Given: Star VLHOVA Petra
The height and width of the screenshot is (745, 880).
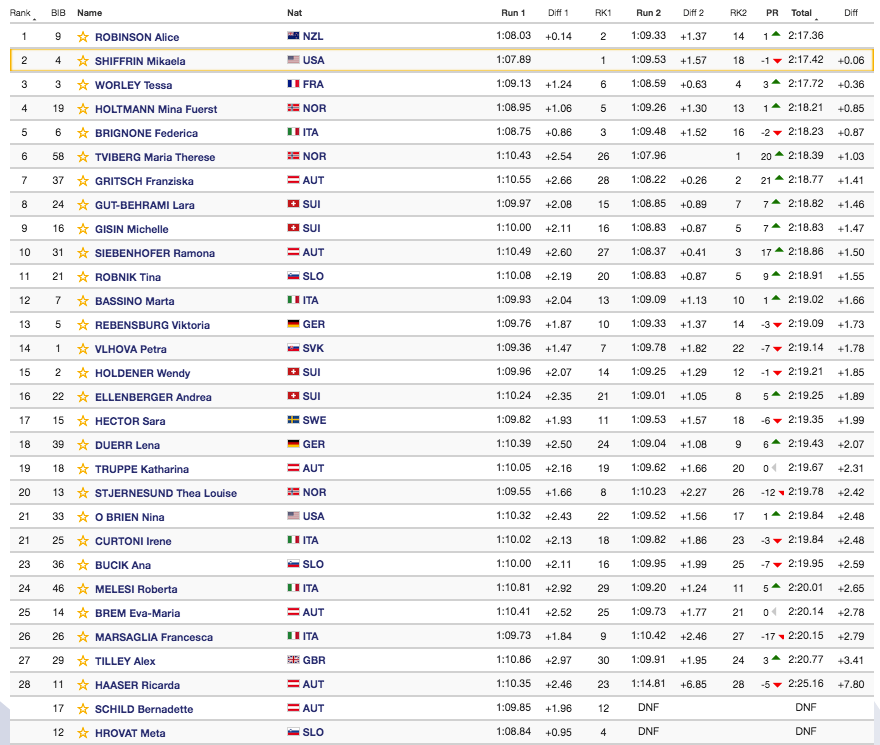Looking at the screenshot, I should click(83, 349).
